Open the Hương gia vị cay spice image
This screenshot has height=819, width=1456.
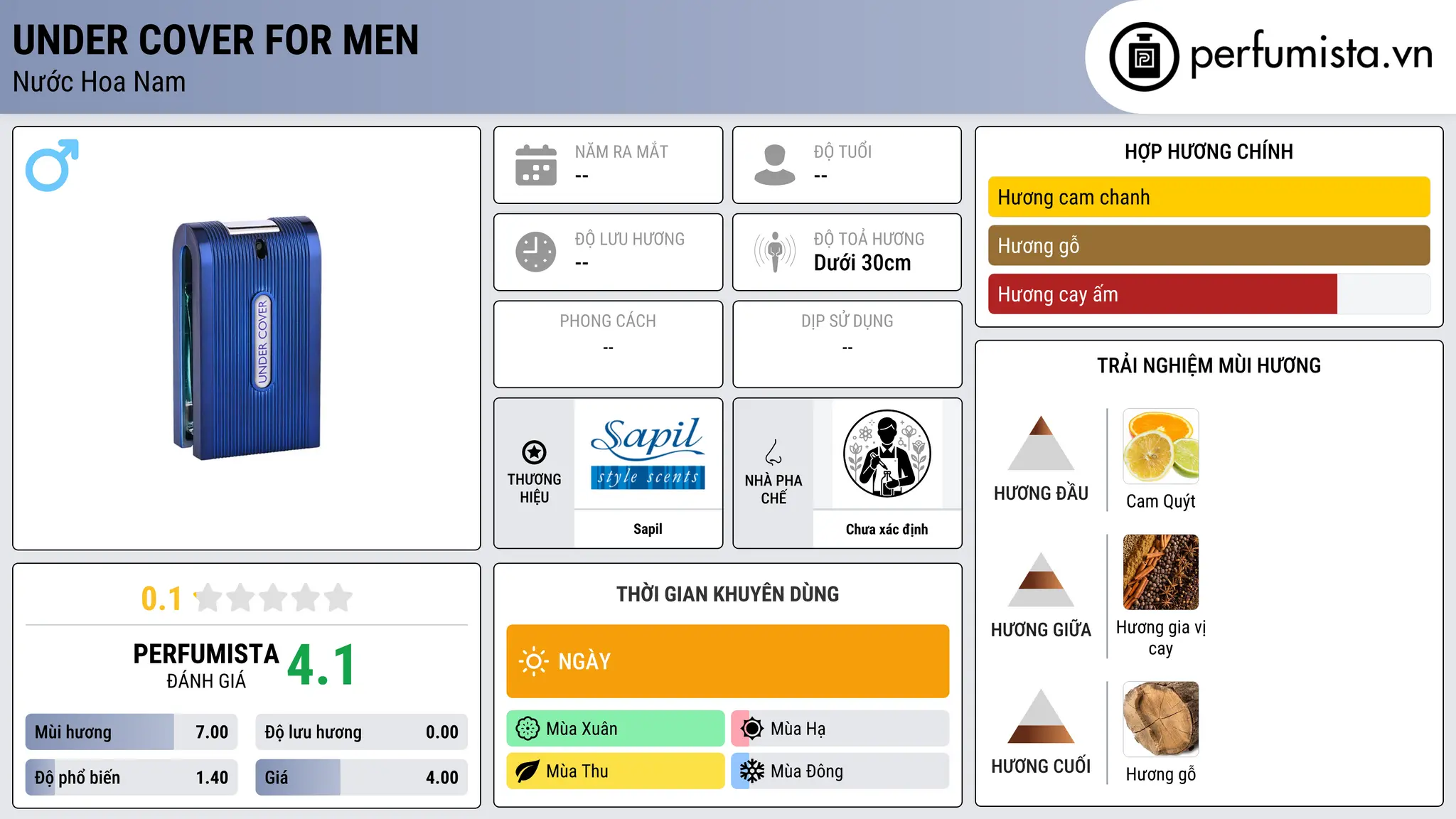point(1161,572)
